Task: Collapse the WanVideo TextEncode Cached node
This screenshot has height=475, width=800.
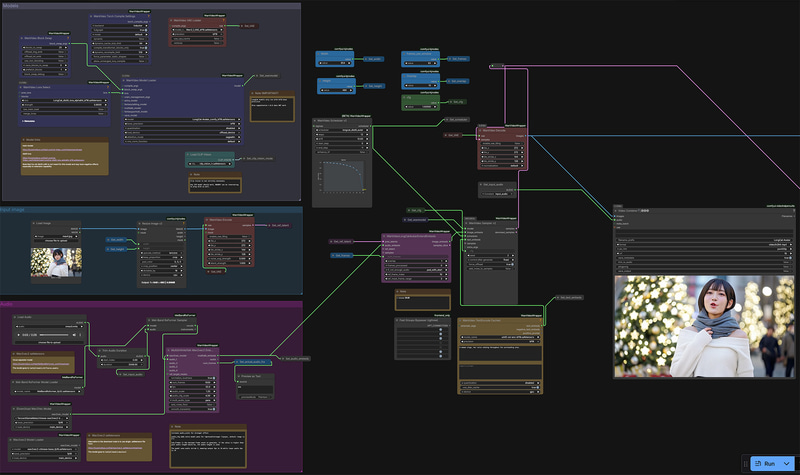Action: coord(461,321)
